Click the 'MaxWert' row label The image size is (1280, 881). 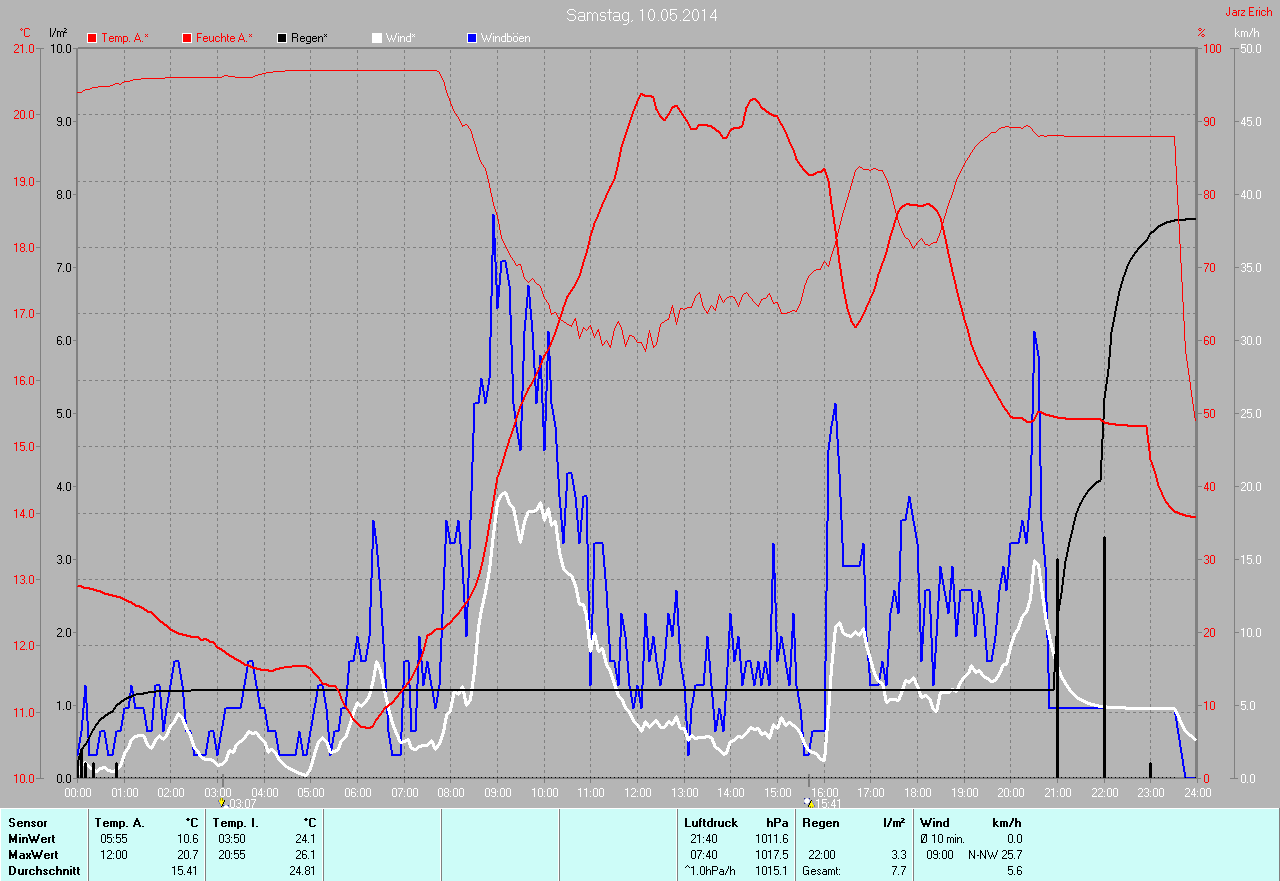33,854
